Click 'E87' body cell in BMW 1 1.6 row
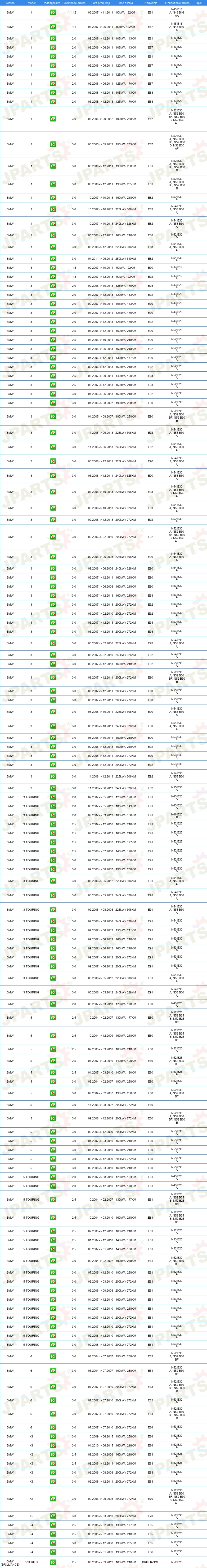207x1568 pixels. [x=151, y=27]
